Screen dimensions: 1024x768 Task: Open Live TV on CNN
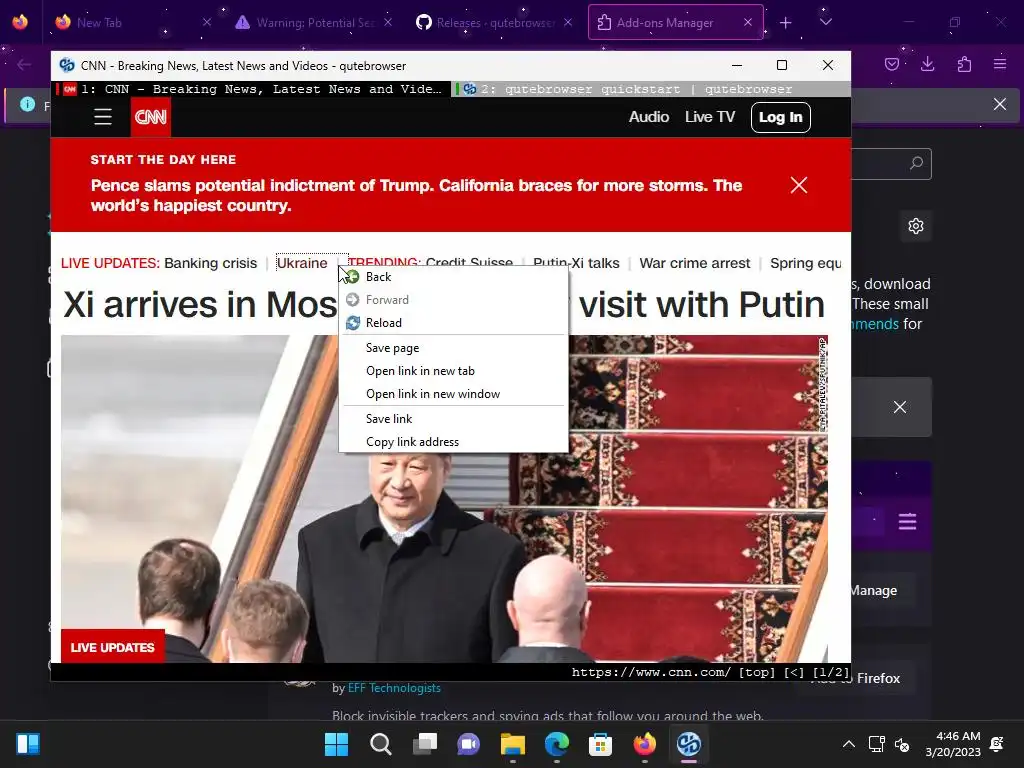[710, 117]
